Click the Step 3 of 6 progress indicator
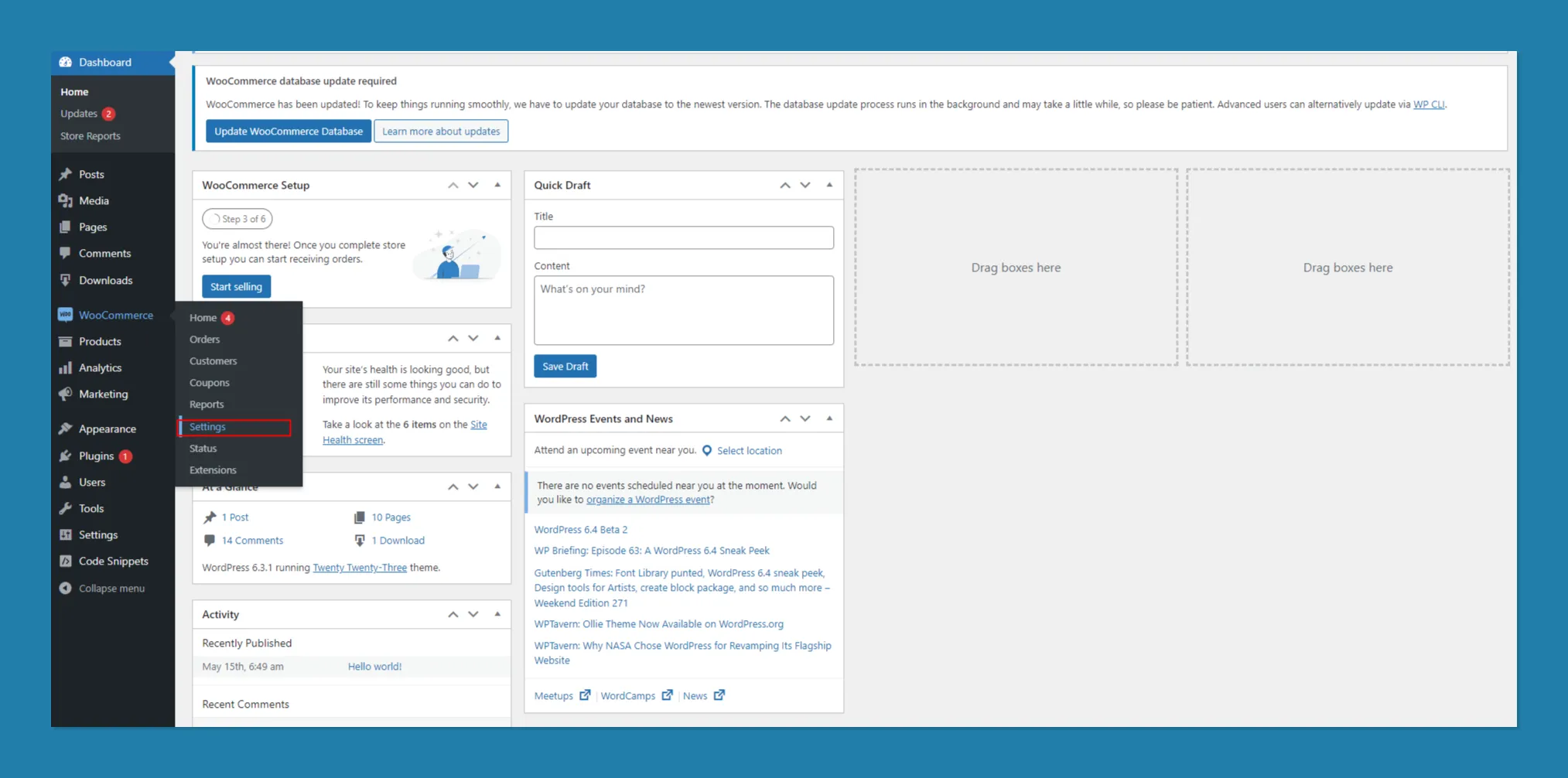 coord(237,219)
